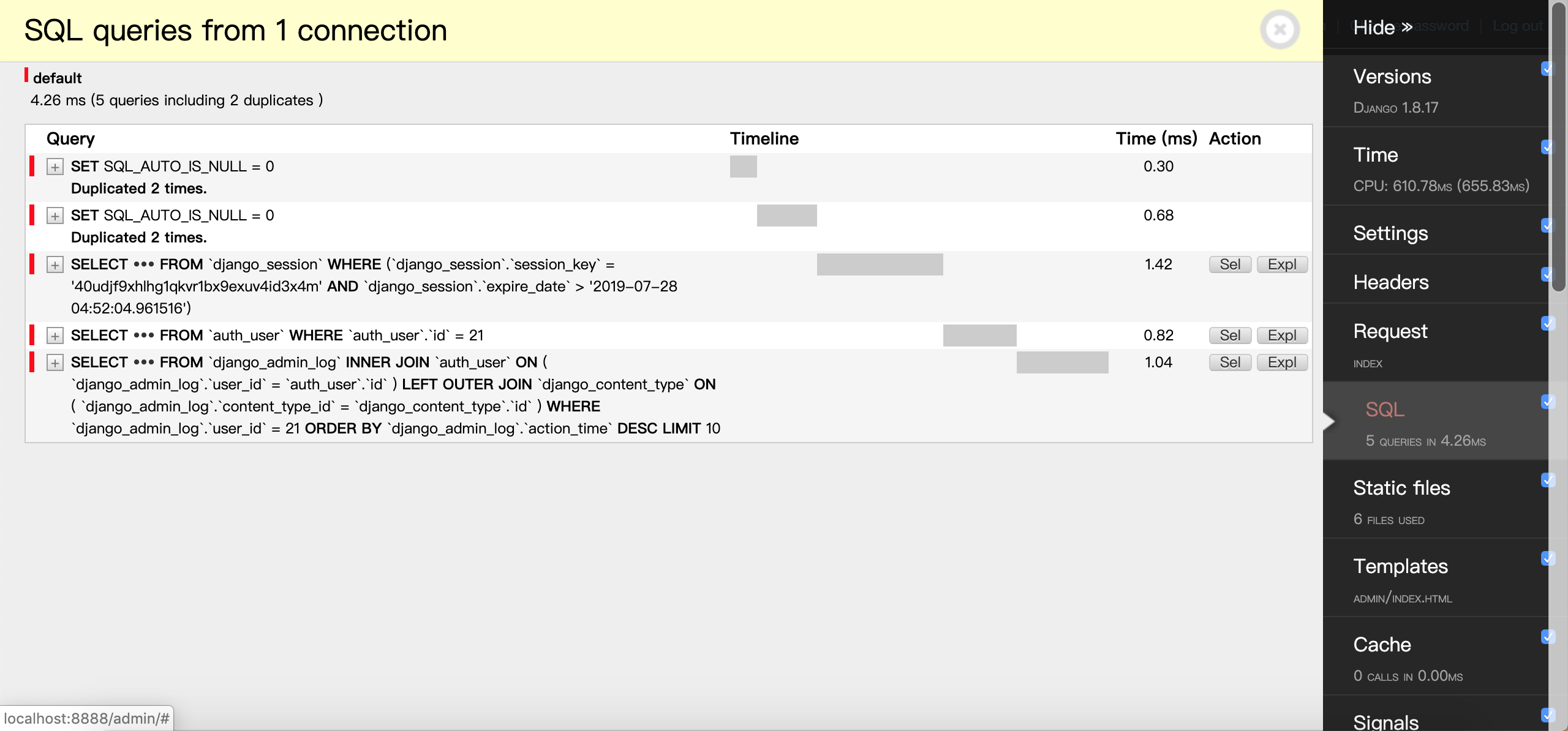
Task: Click Expl button for auth_user query
Action: pos(1281,334)
